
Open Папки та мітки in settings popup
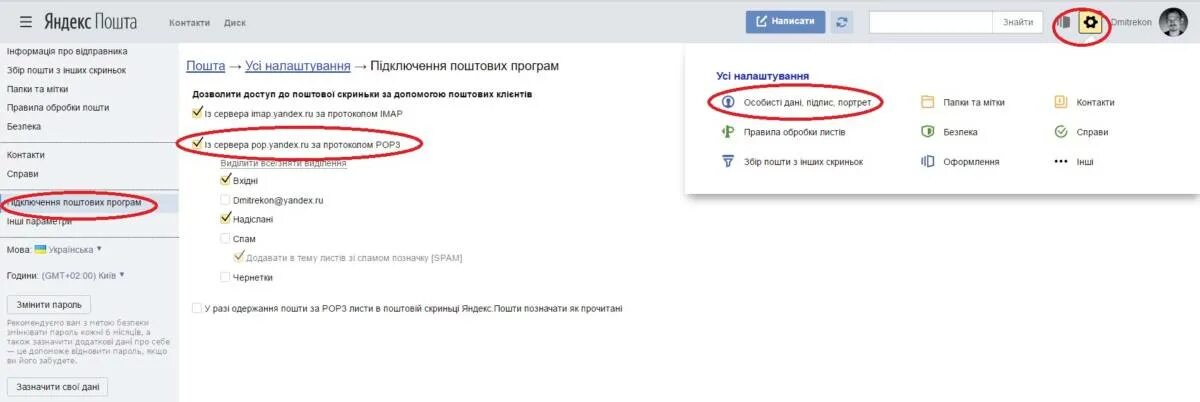point(973,102)
